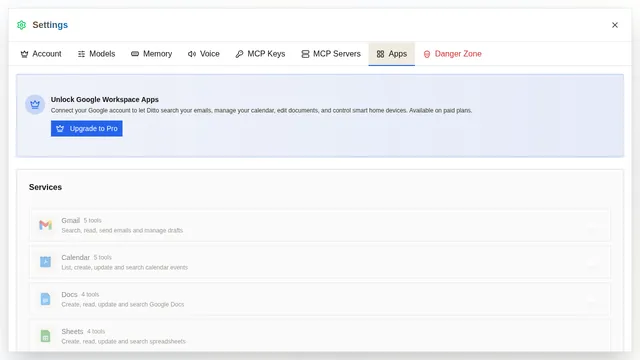
Task: Select the Voice tab
Action: pyautogui.click(x=204, y=54)
